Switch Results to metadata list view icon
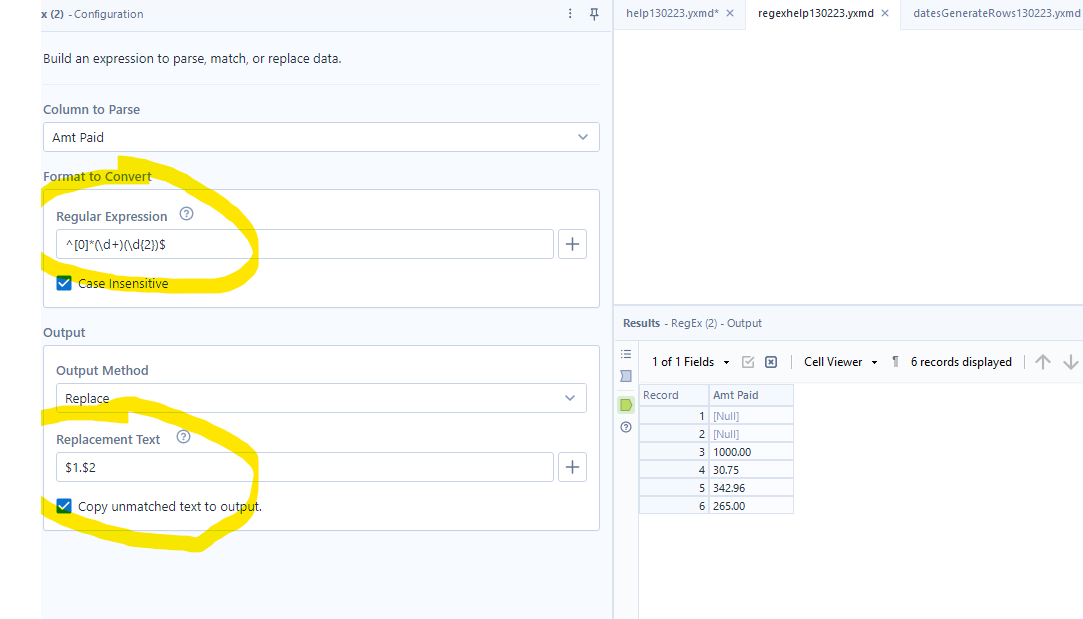 point(625,354)
